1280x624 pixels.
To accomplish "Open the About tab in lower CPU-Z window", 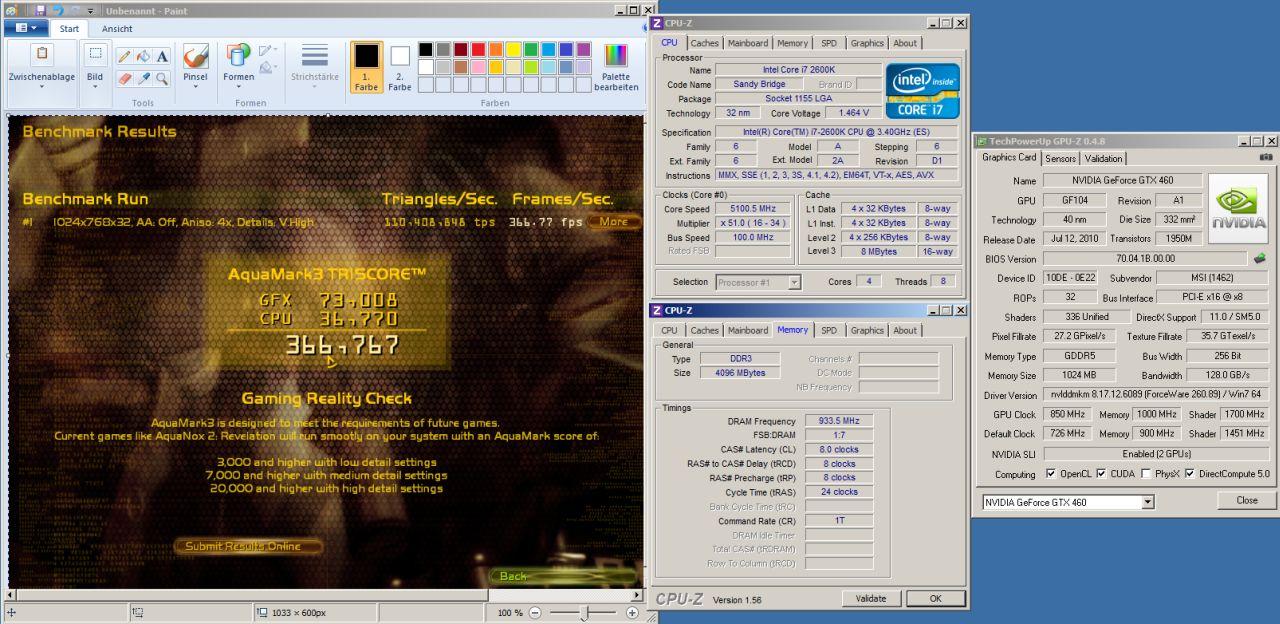I will tap(905, 330).
